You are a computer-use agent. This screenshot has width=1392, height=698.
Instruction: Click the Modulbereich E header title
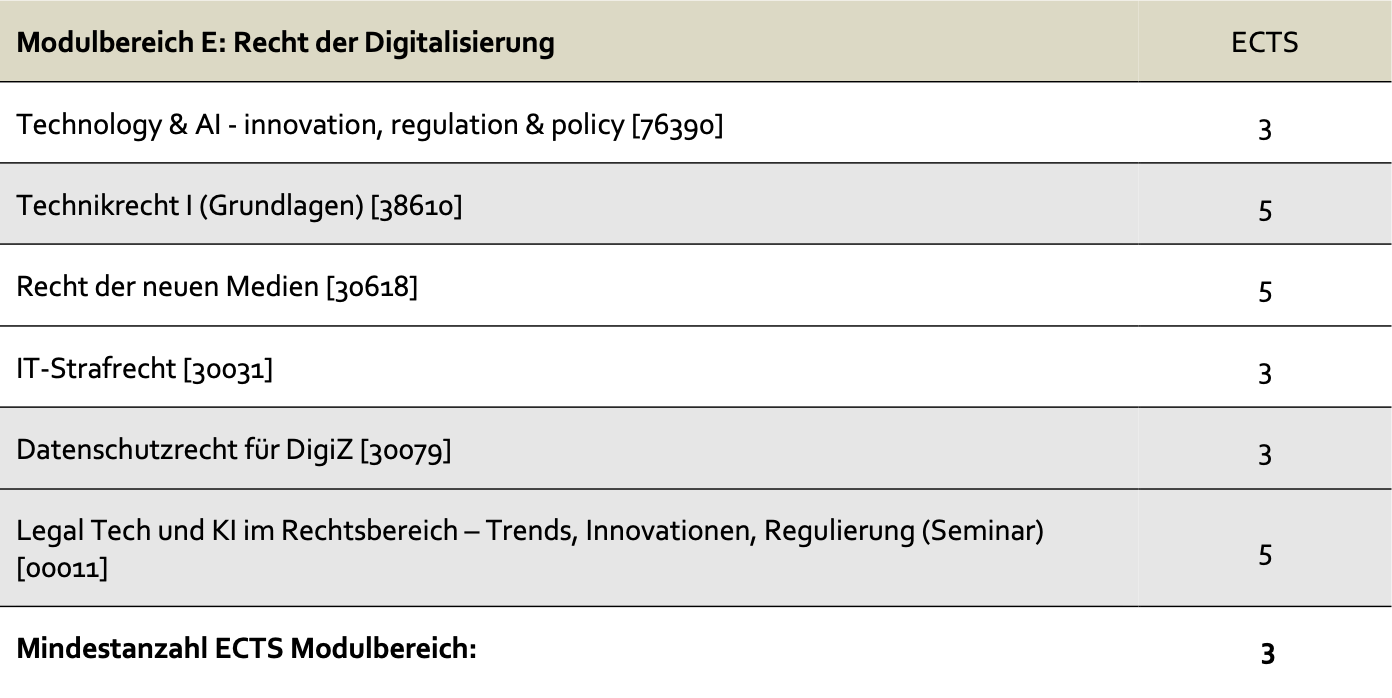pos(285,44)
